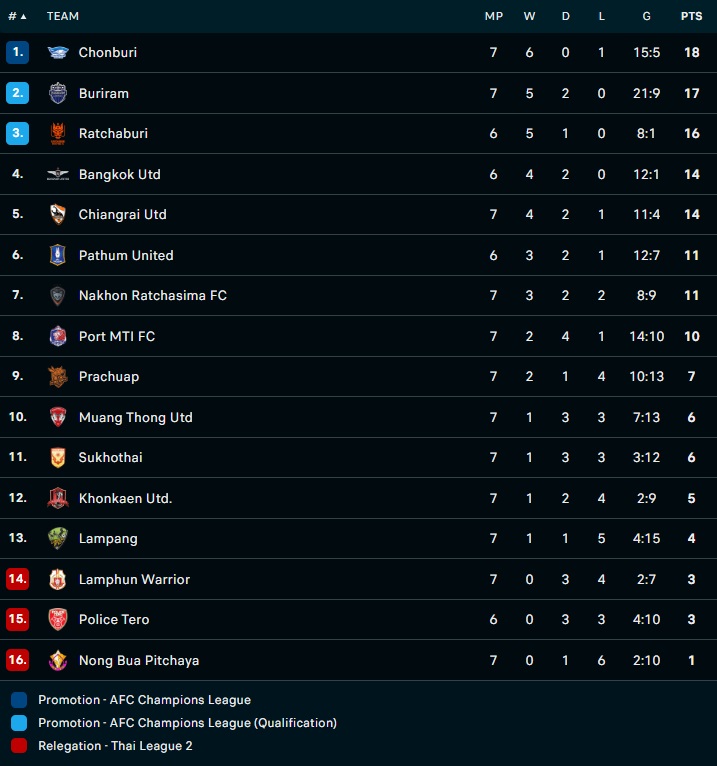Click the Nong Bua Pitchaya logo
The width and height of the screenshot is (717, 766).
[58, 660]
